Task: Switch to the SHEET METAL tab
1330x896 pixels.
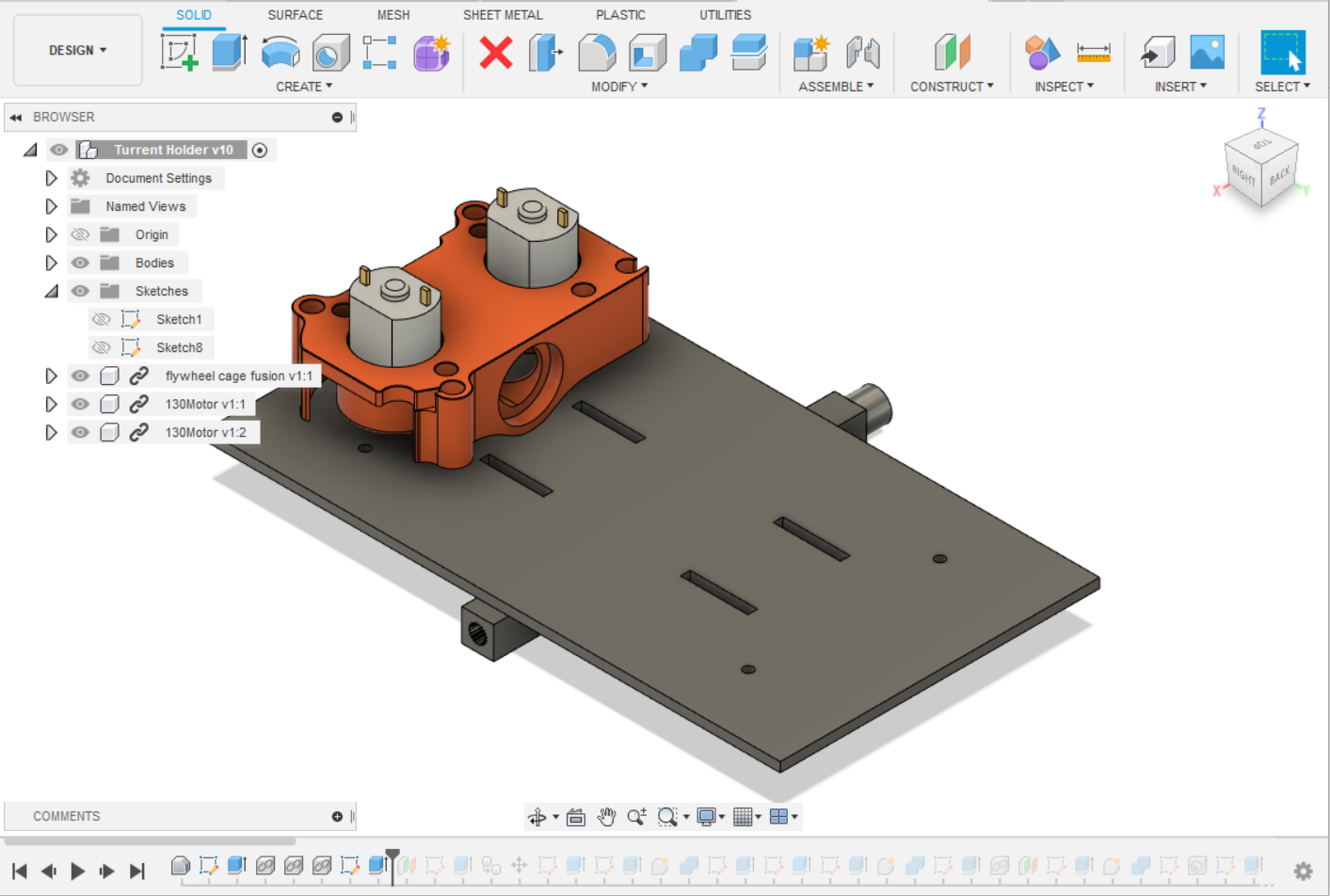Action: (x=503, y=15)
